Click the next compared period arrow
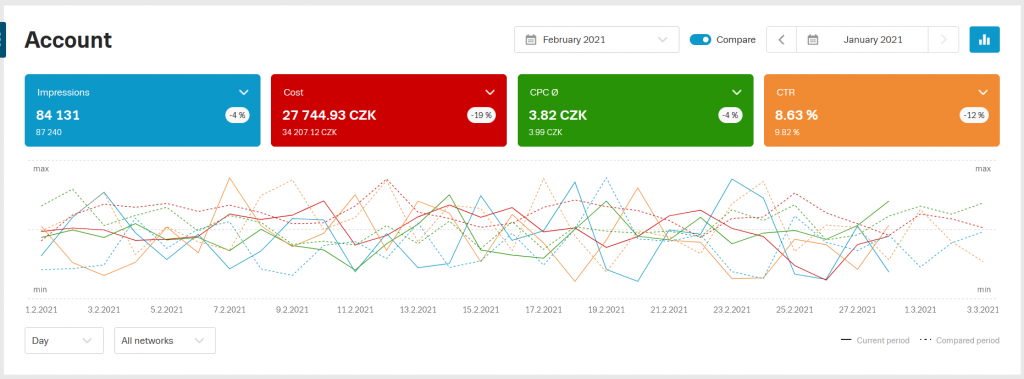The width and height of the screenshot is (1024, 379). point(943,39)
